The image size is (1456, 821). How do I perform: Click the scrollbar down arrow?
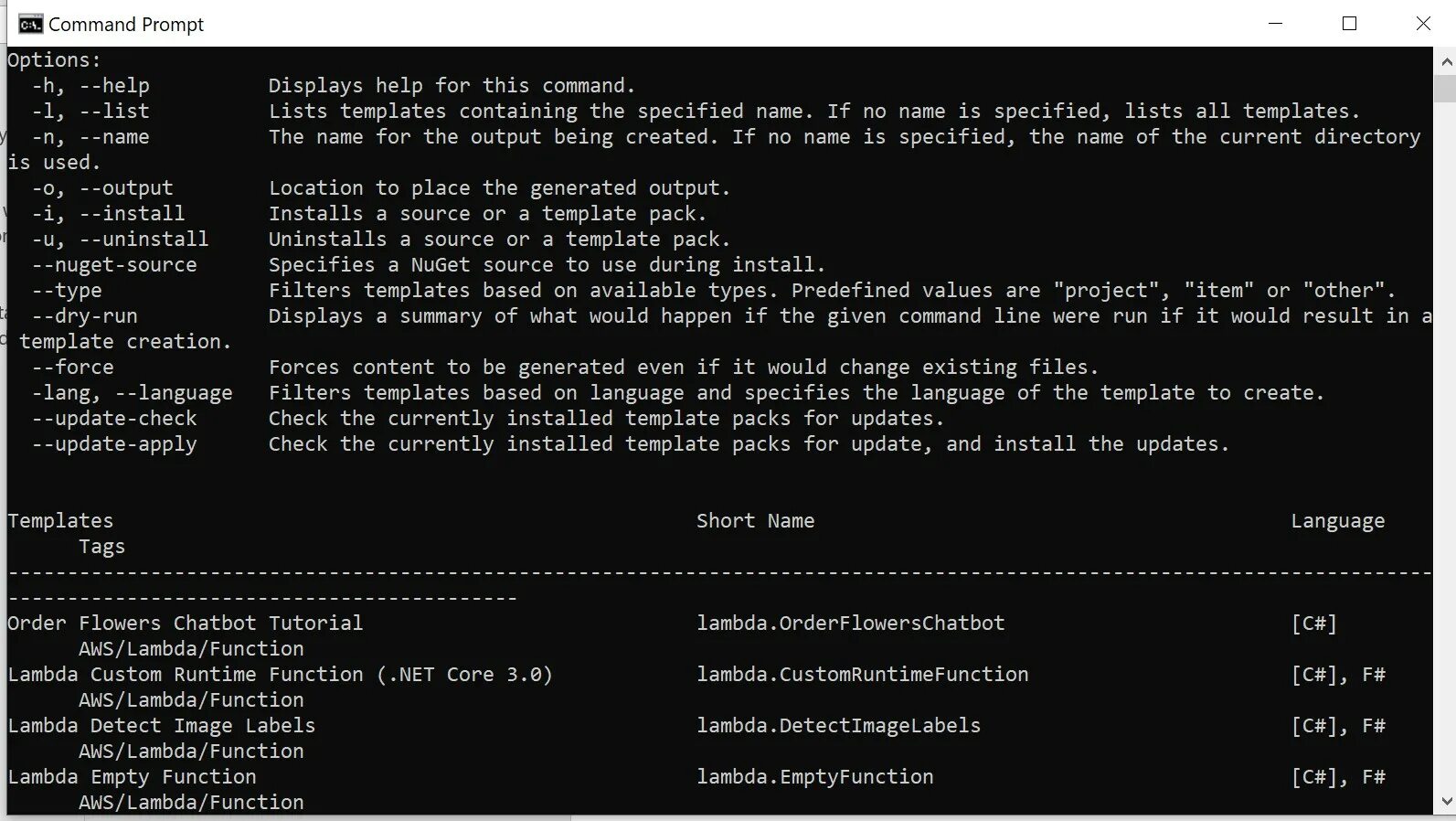(x=1446, y=801)
